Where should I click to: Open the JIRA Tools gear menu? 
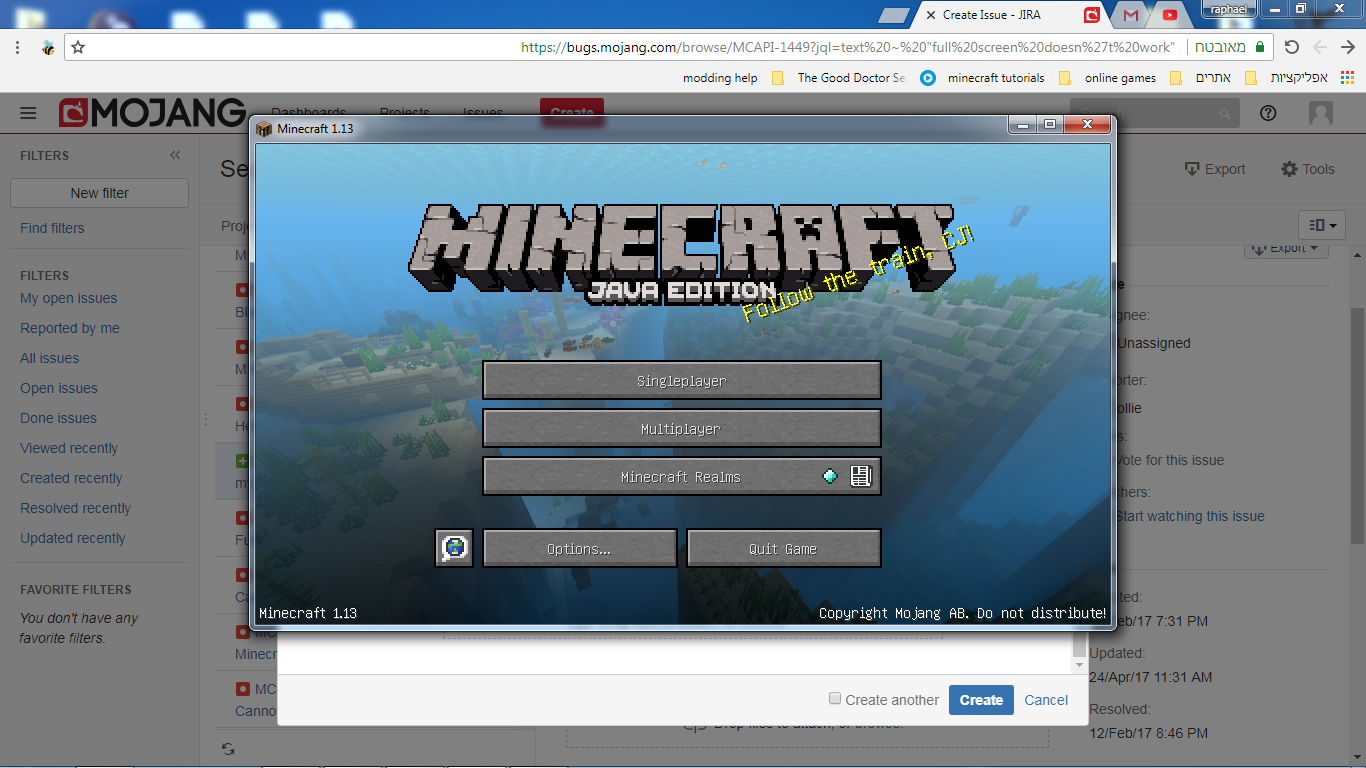tap(1308, 169)
